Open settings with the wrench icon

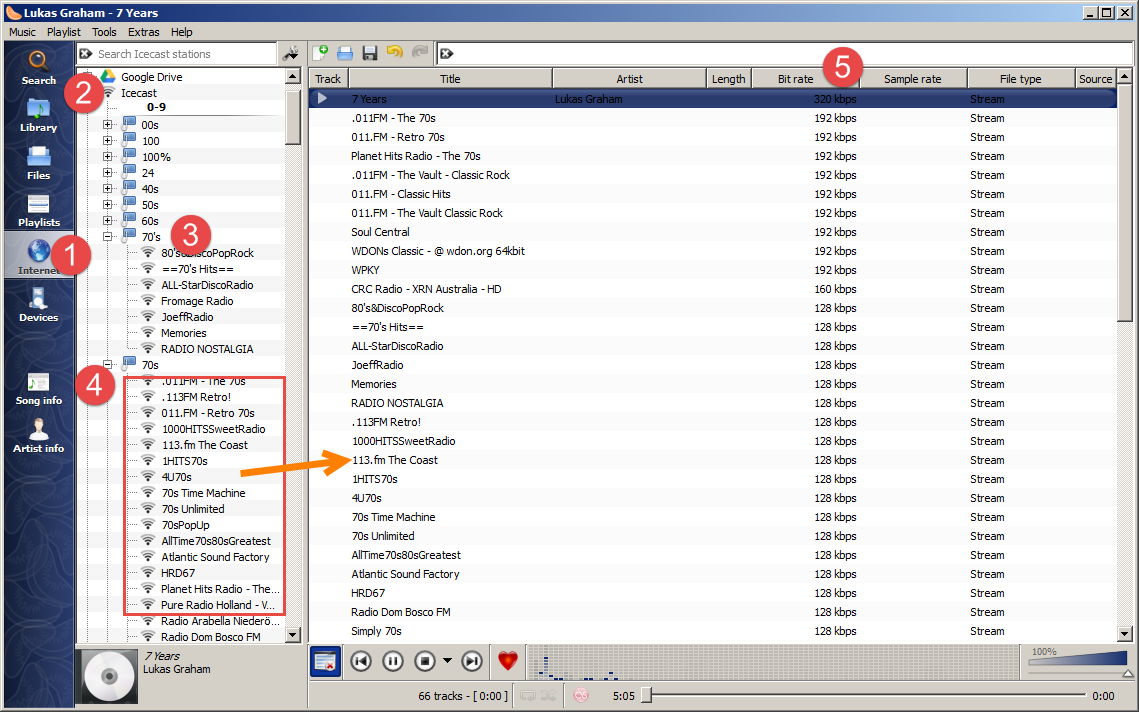tap(291, 53)
